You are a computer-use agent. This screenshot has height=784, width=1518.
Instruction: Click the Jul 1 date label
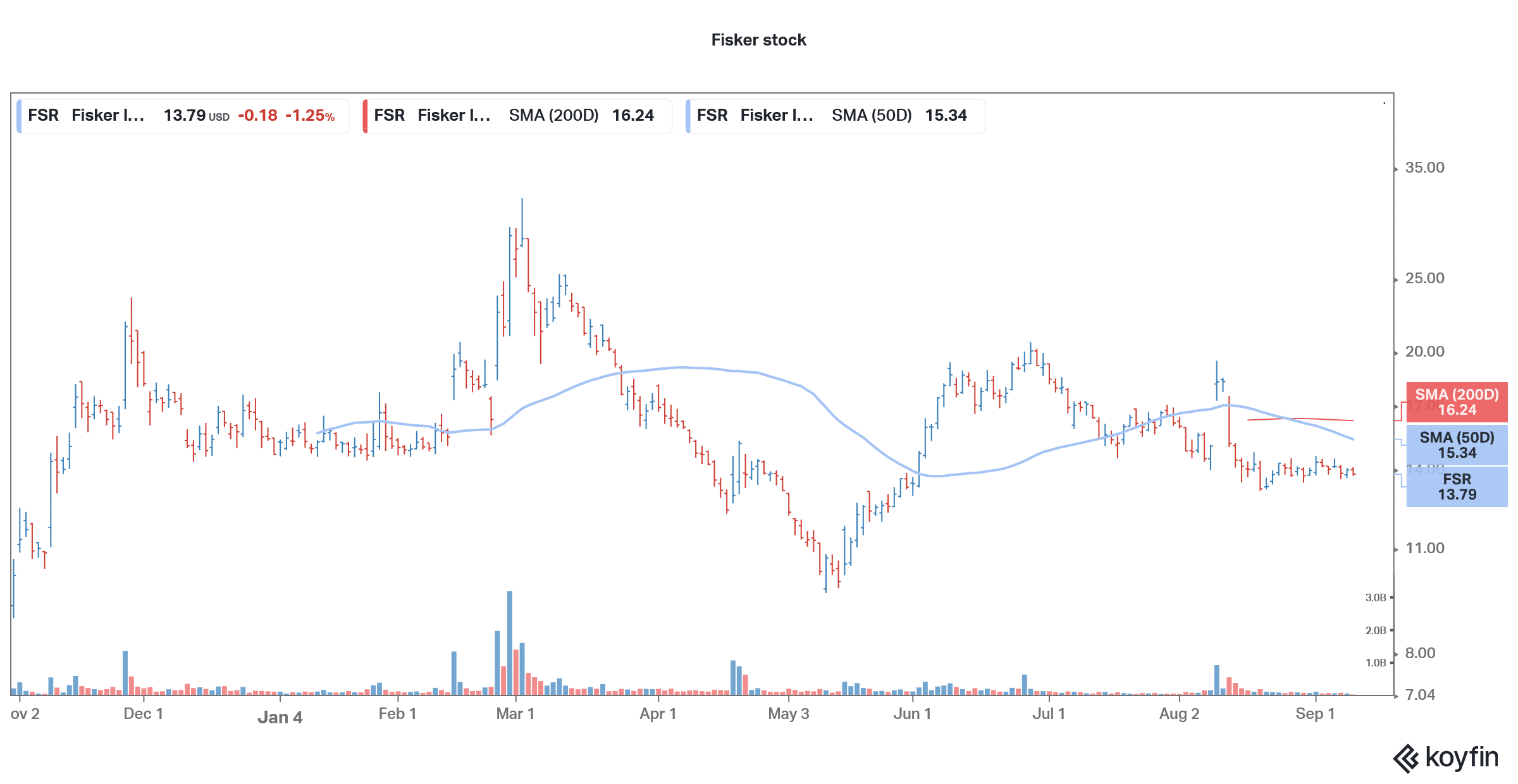[1049, 714]
